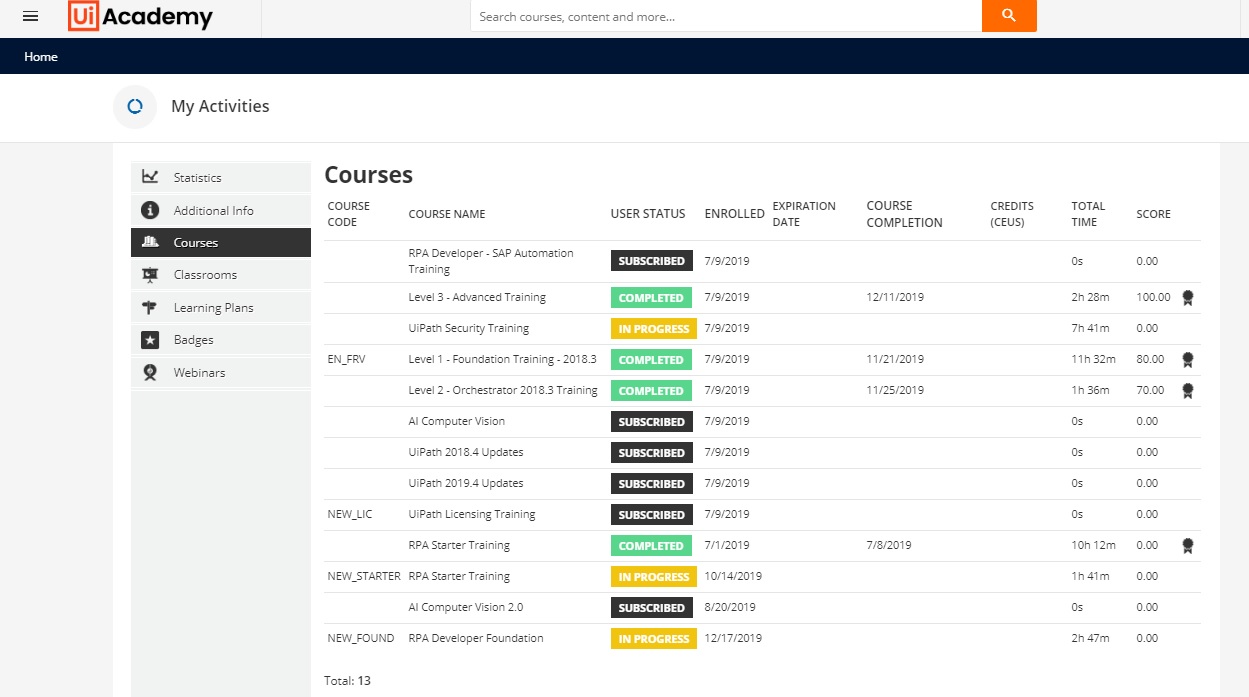Viewport: 1249px width, 697px height.
Task: Click the COURSE CODE column header
Action: click(349, 214)
